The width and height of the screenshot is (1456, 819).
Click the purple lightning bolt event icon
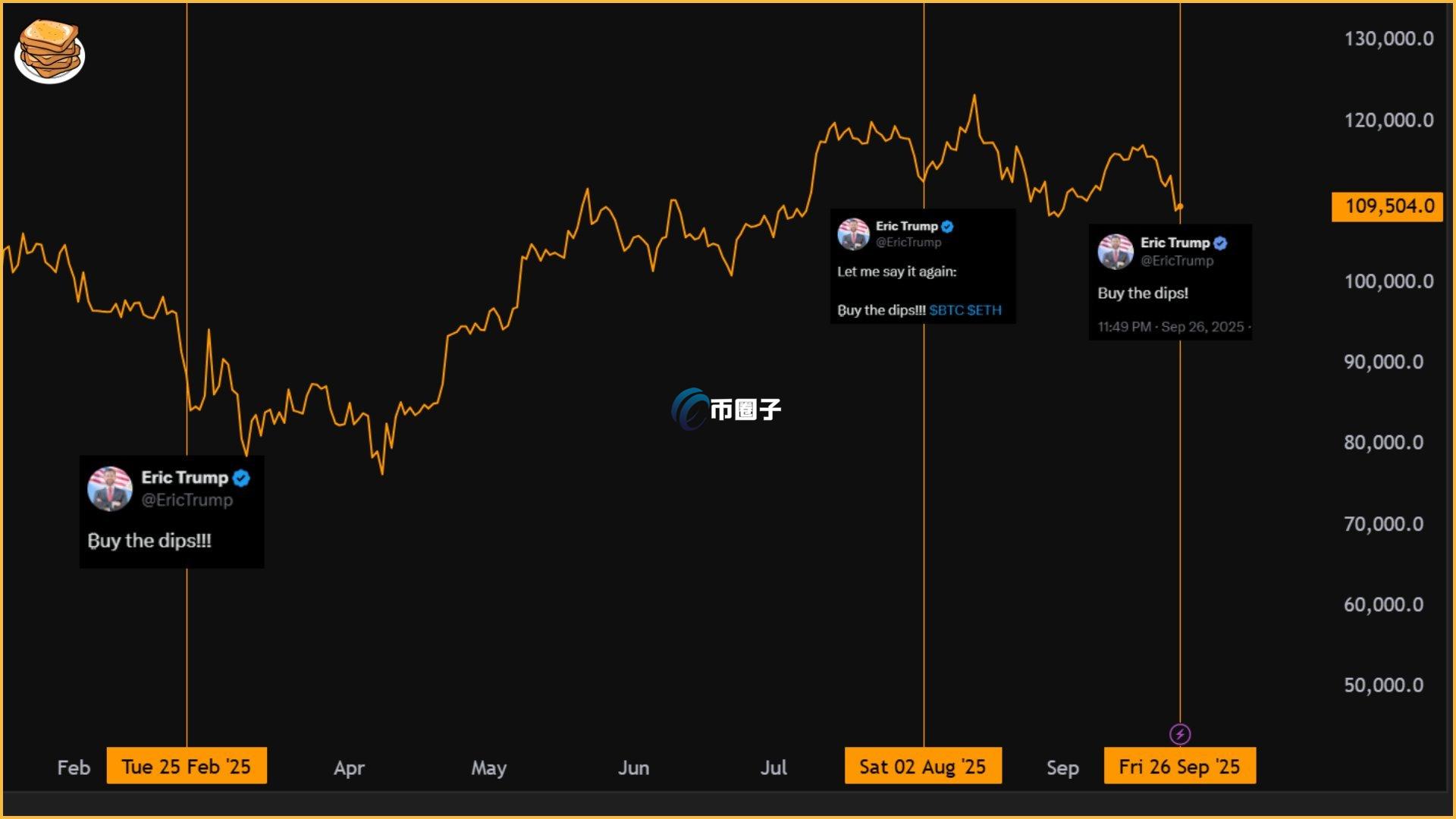pyautogui.click(x=1180, y=734)
